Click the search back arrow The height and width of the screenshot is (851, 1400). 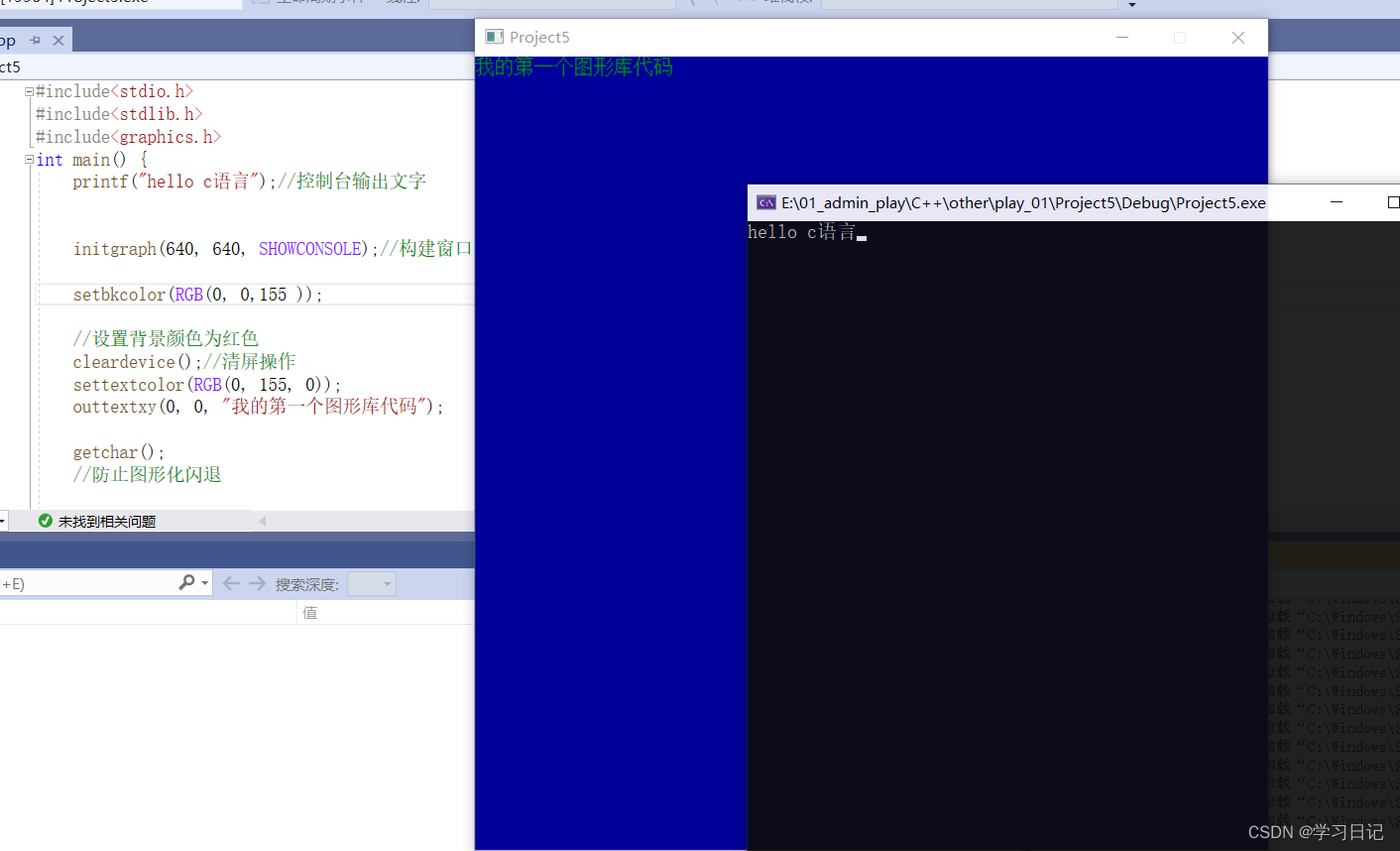[231, 583]
